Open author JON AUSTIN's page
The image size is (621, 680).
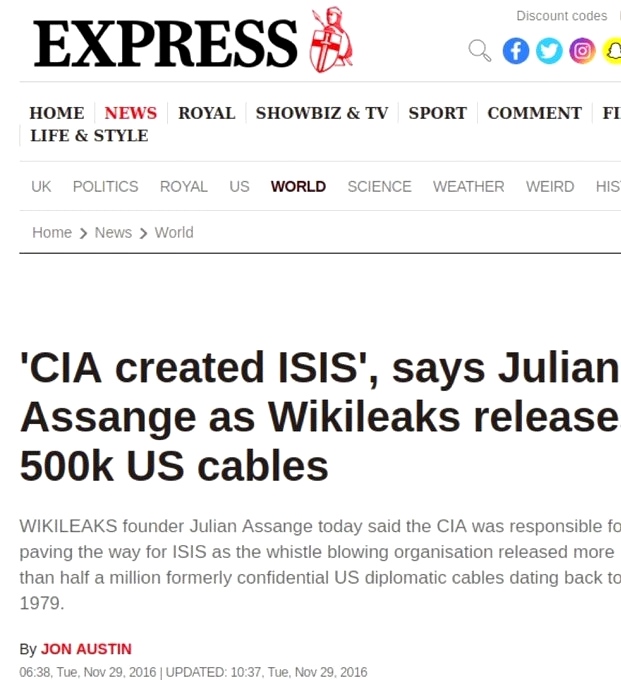[86, 649]
